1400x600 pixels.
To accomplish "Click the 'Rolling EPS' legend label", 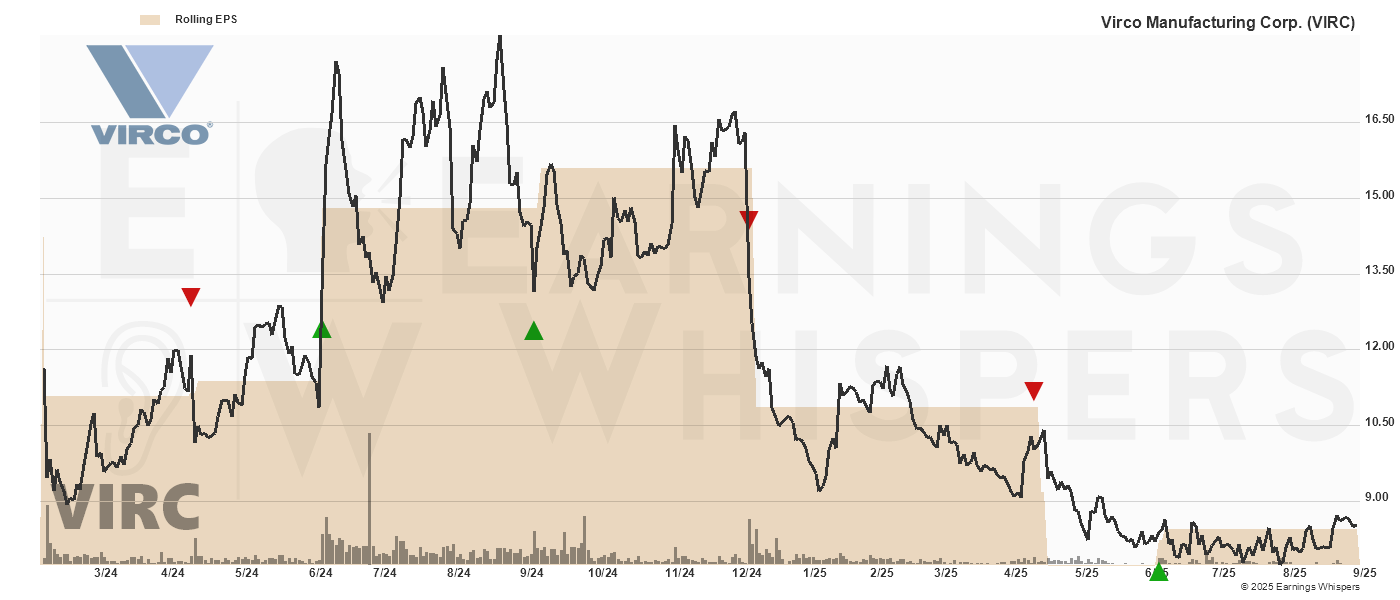I will tap(206, 20).
